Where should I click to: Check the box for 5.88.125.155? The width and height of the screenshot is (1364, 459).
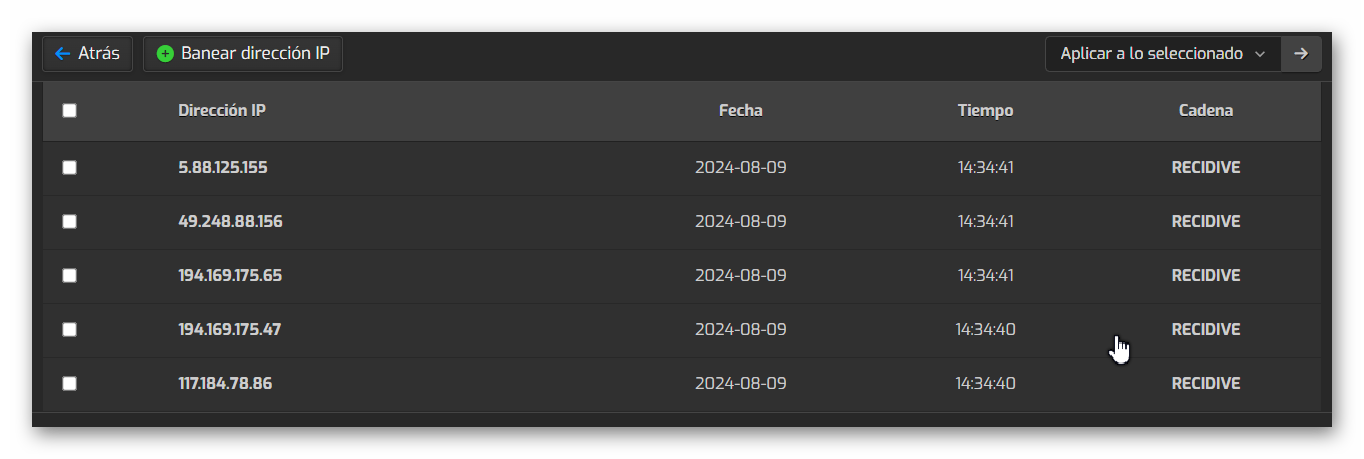[69, 168]
